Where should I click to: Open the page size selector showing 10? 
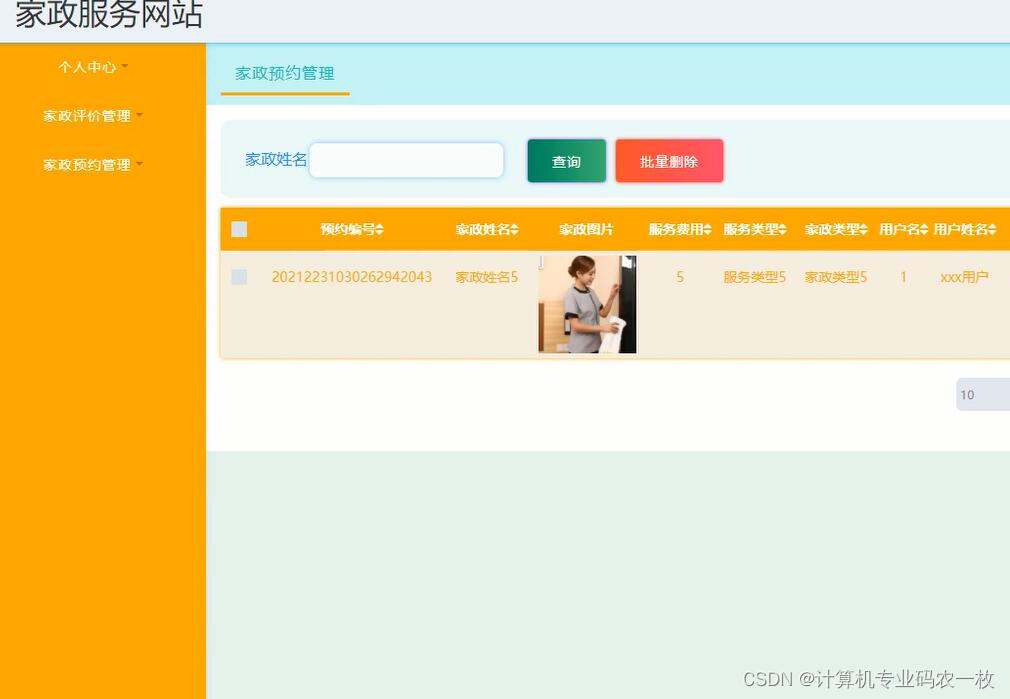(983, 394)
